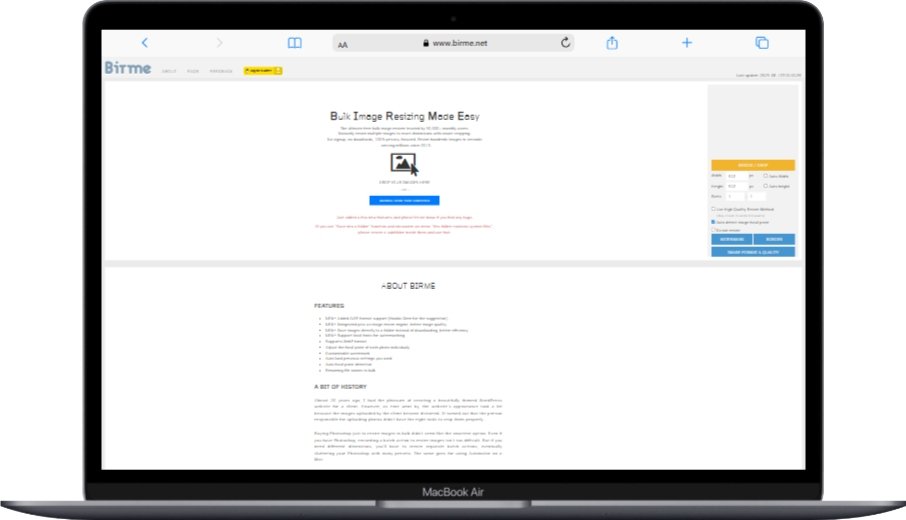Click the A Bit of History subheading
This screenshot has width=906, height=520.
(x=340, y=387)
